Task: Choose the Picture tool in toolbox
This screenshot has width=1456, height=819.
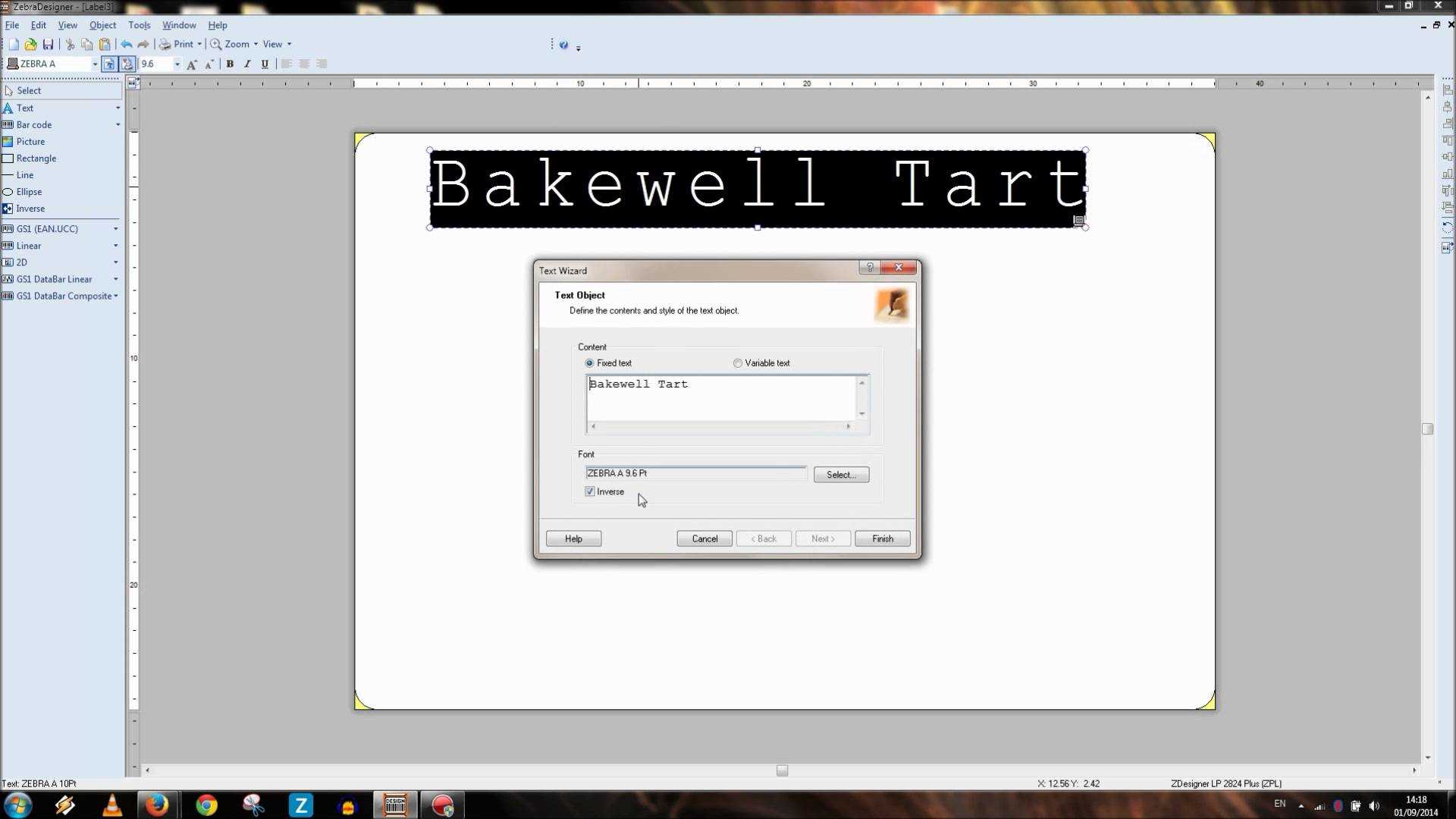Action: click(x=30, y=141)
